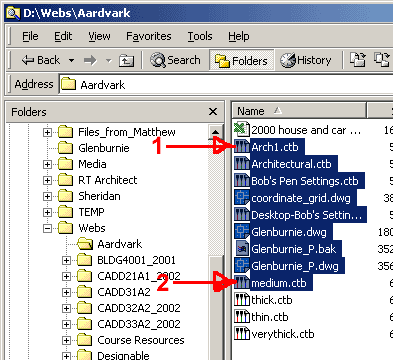This screenshot has height=360, width=393.
Task: Click the Back arrow button
Action: (41, 60)
